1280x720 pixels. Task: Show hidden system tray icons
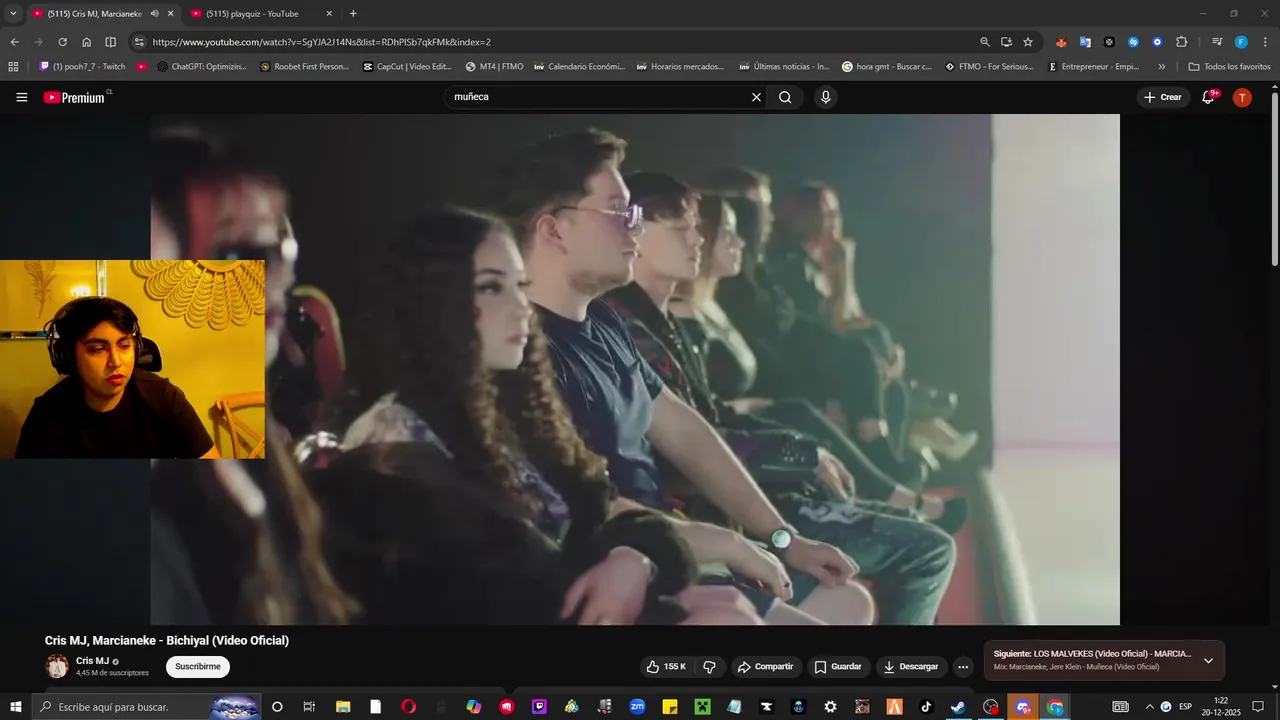tap(1149, 707)
